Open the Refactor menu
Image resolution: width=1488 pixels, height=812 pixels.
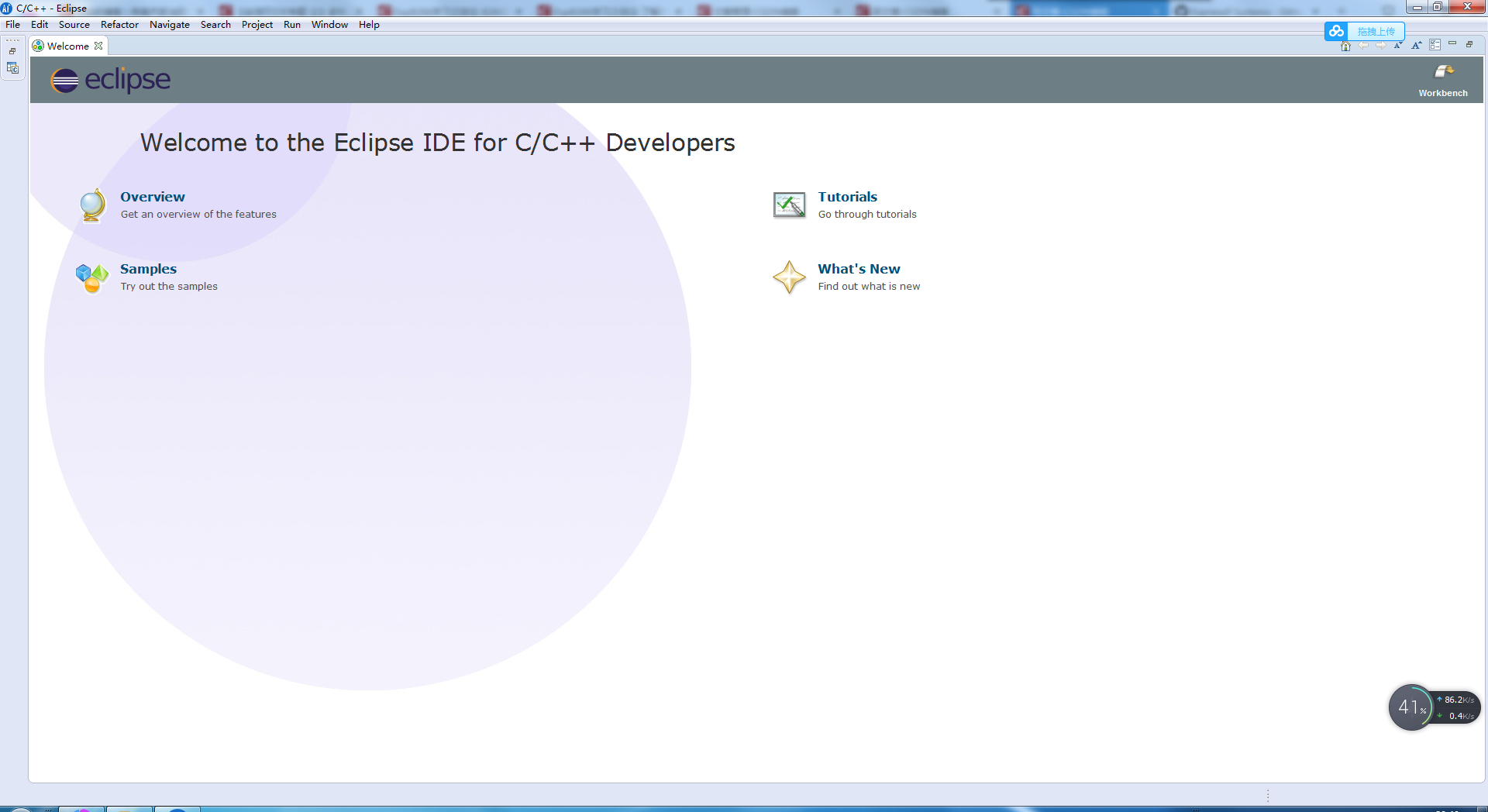click(x=119, y=25)
